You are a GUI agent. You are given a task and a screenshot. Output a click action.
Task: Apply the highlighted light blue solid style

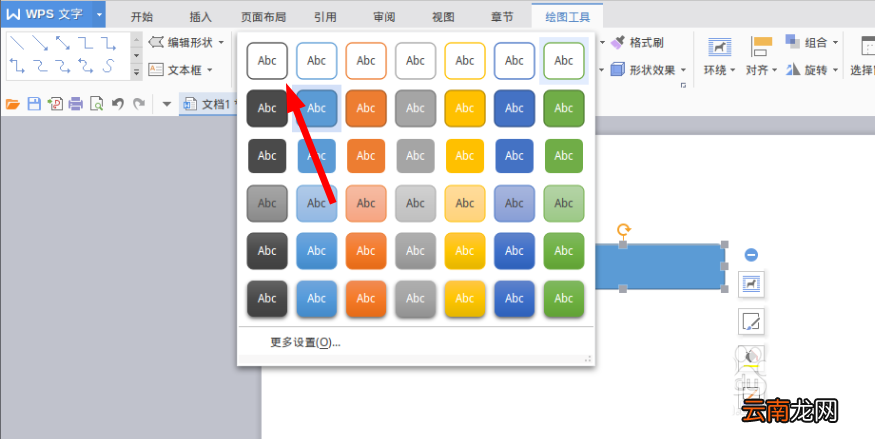pyautogui.click(x=316, y=108)
